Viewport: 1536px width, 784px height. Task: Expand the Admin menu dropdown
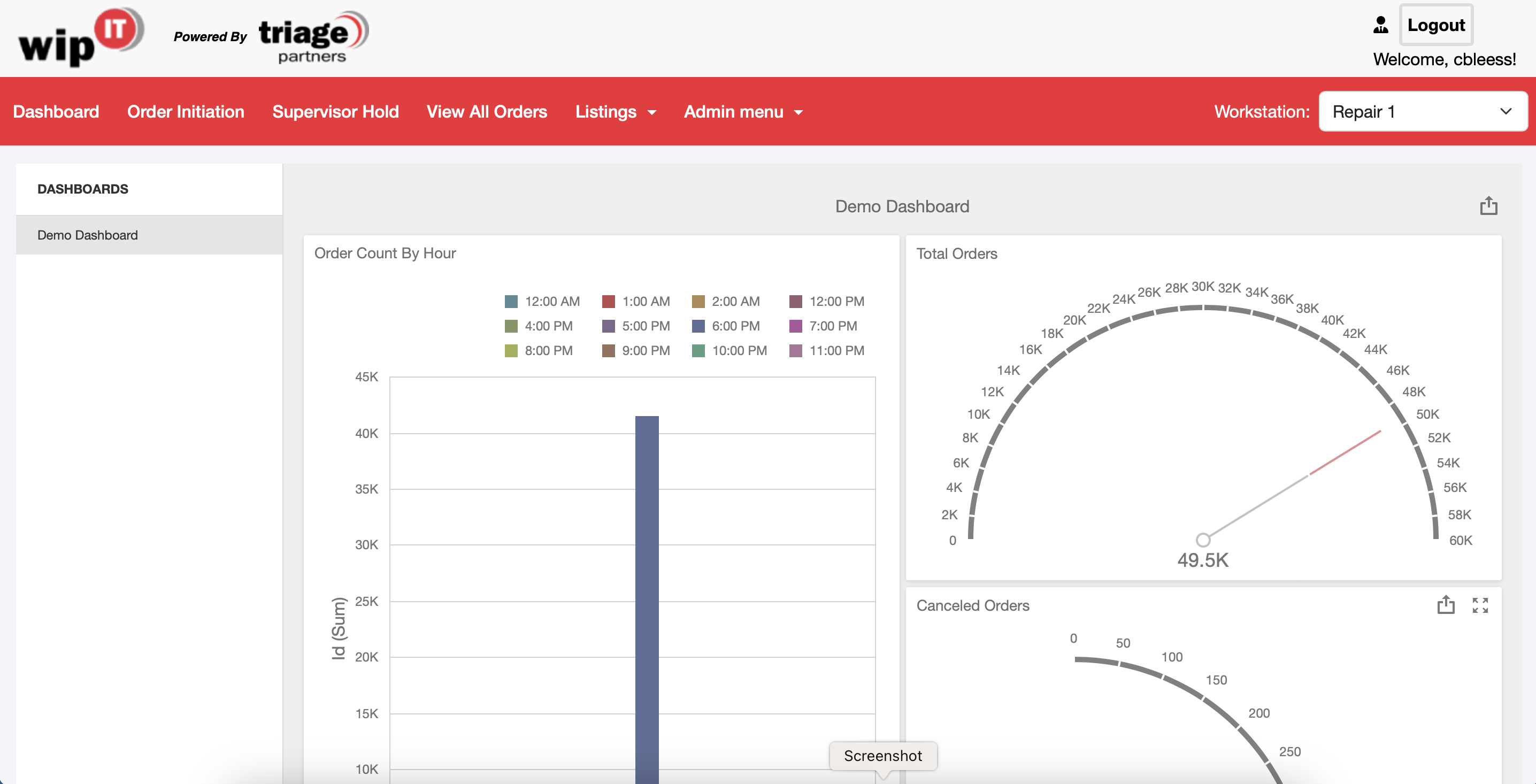[742, 111]
